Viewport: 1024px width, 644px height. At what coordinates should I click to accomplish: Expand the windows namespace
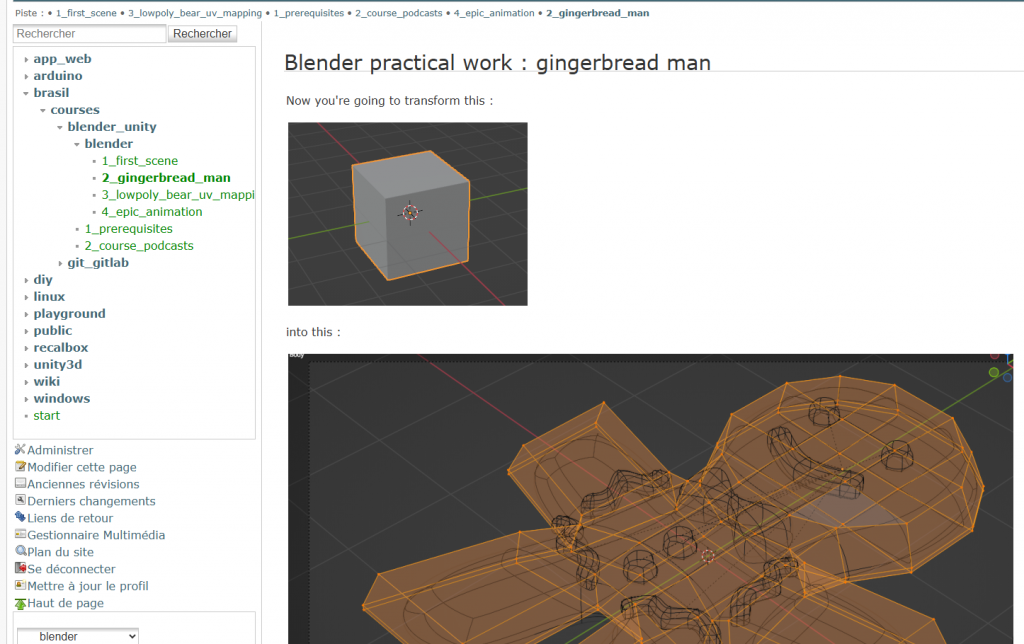click(26, 399)
